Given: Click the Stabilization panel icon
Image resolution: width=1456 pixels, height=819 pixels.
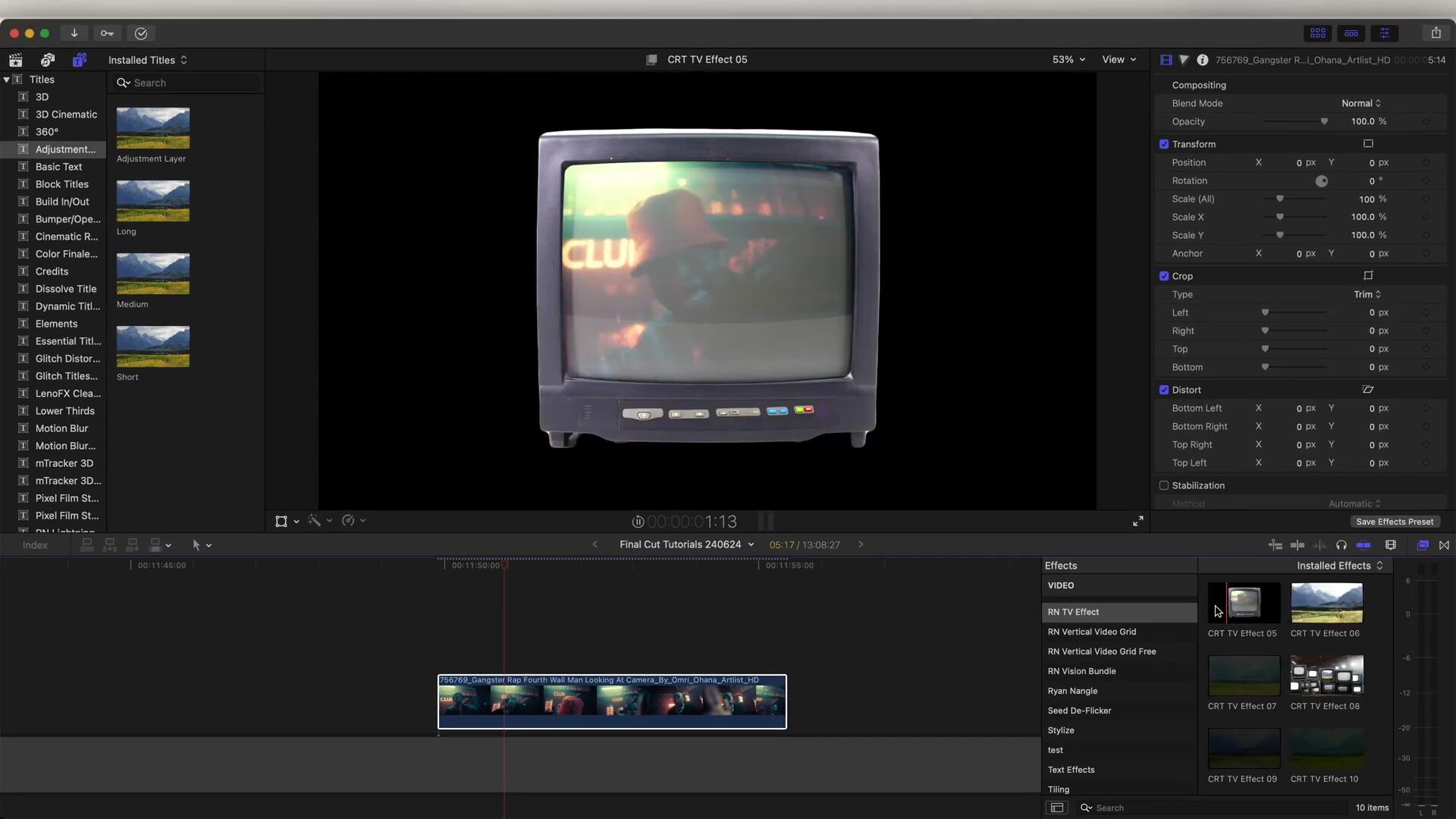Looking at the screenshot, I should point(1163,485).
